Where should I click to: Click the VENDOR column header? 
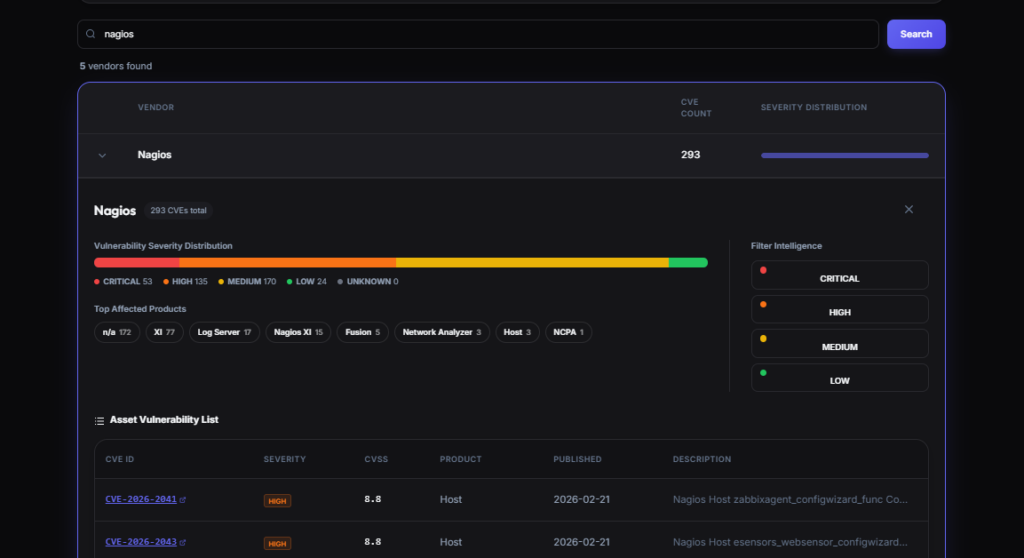pos(155,107)
